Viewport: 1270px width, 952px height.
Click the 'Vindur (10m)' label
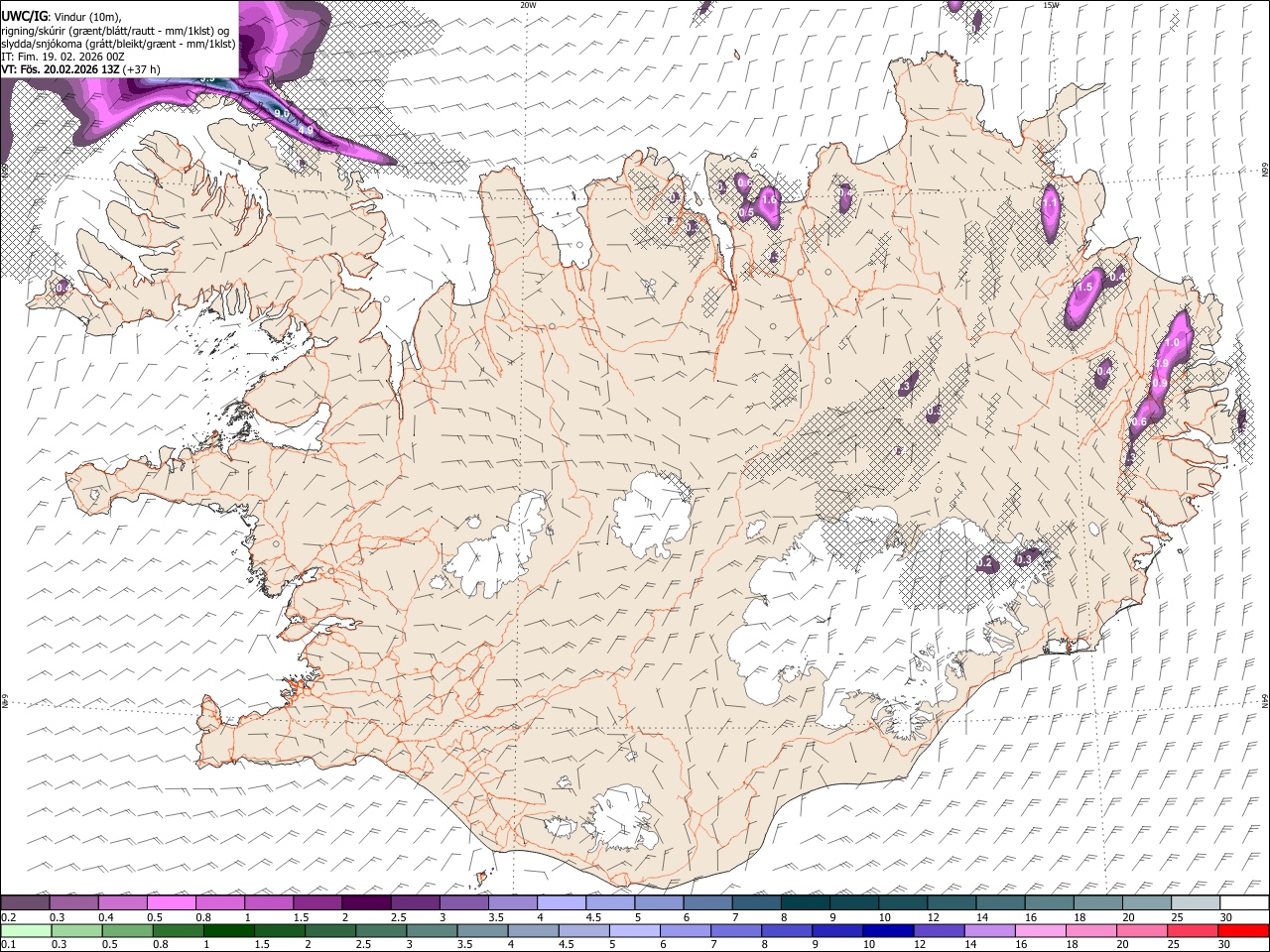pos(85,17)
